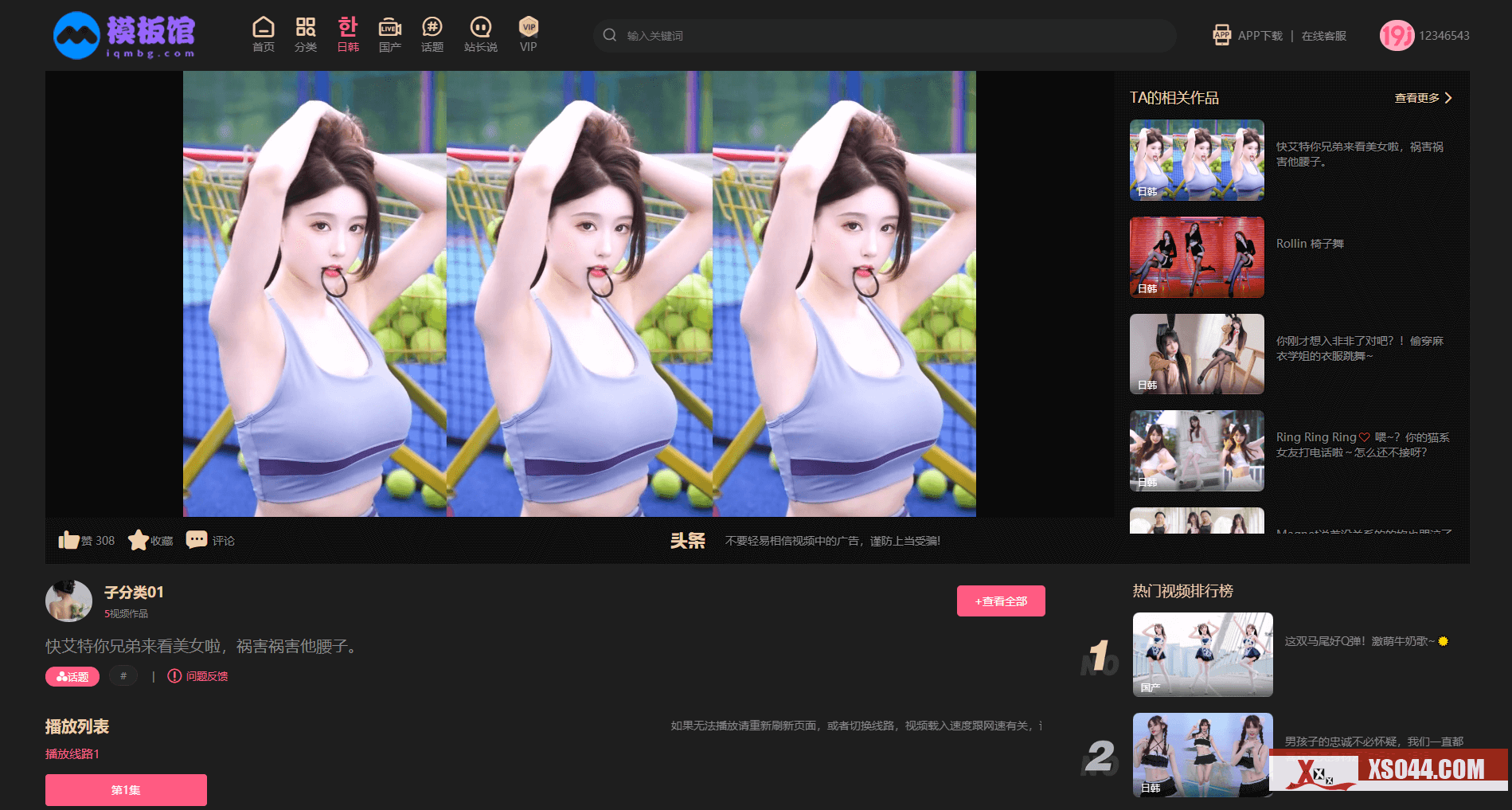1512x810 pixels.
Task: Click the 收藏 label
Action: click(x=162, y=541)
